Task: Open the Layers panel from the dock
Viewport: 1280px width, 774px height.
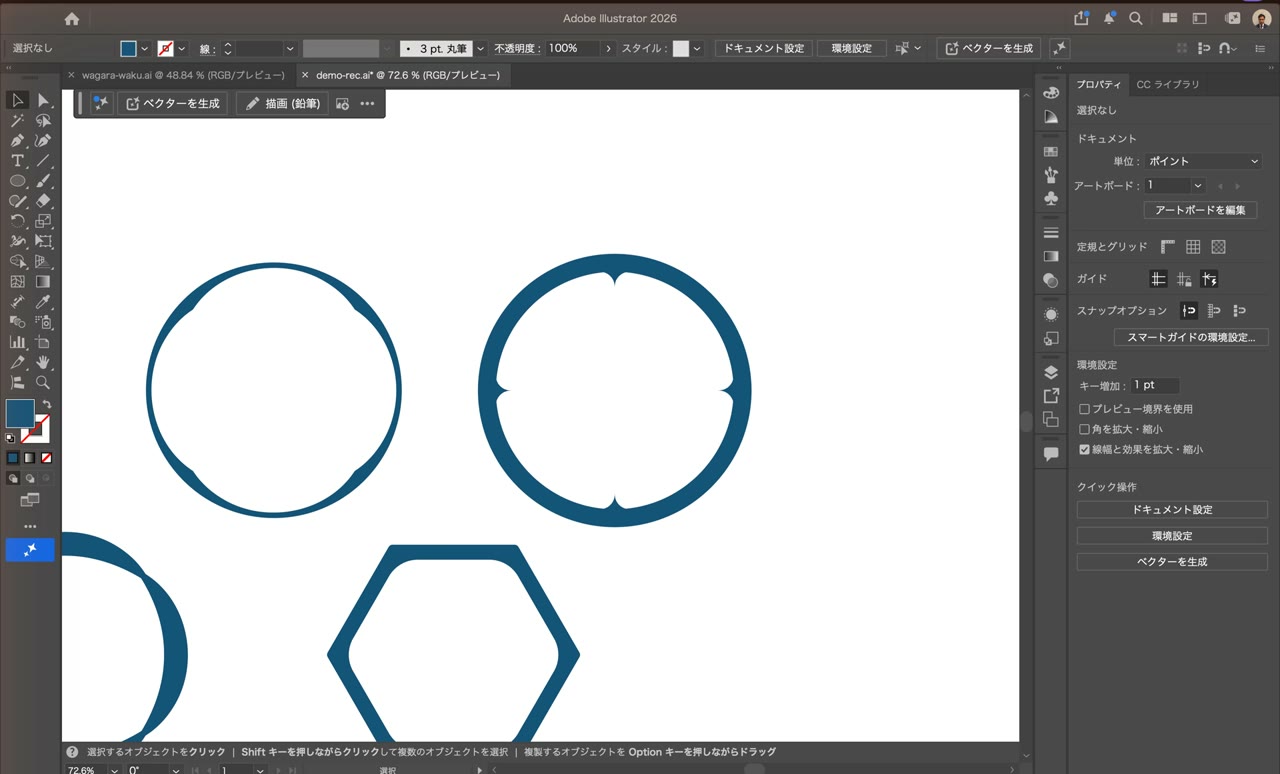Action: [x=1051, y=372]
